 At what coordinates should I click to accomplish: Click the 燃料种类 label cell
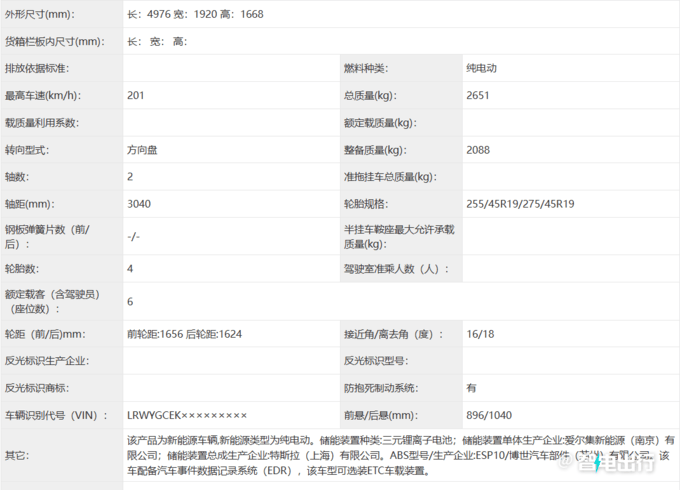[x=365, y=69]
